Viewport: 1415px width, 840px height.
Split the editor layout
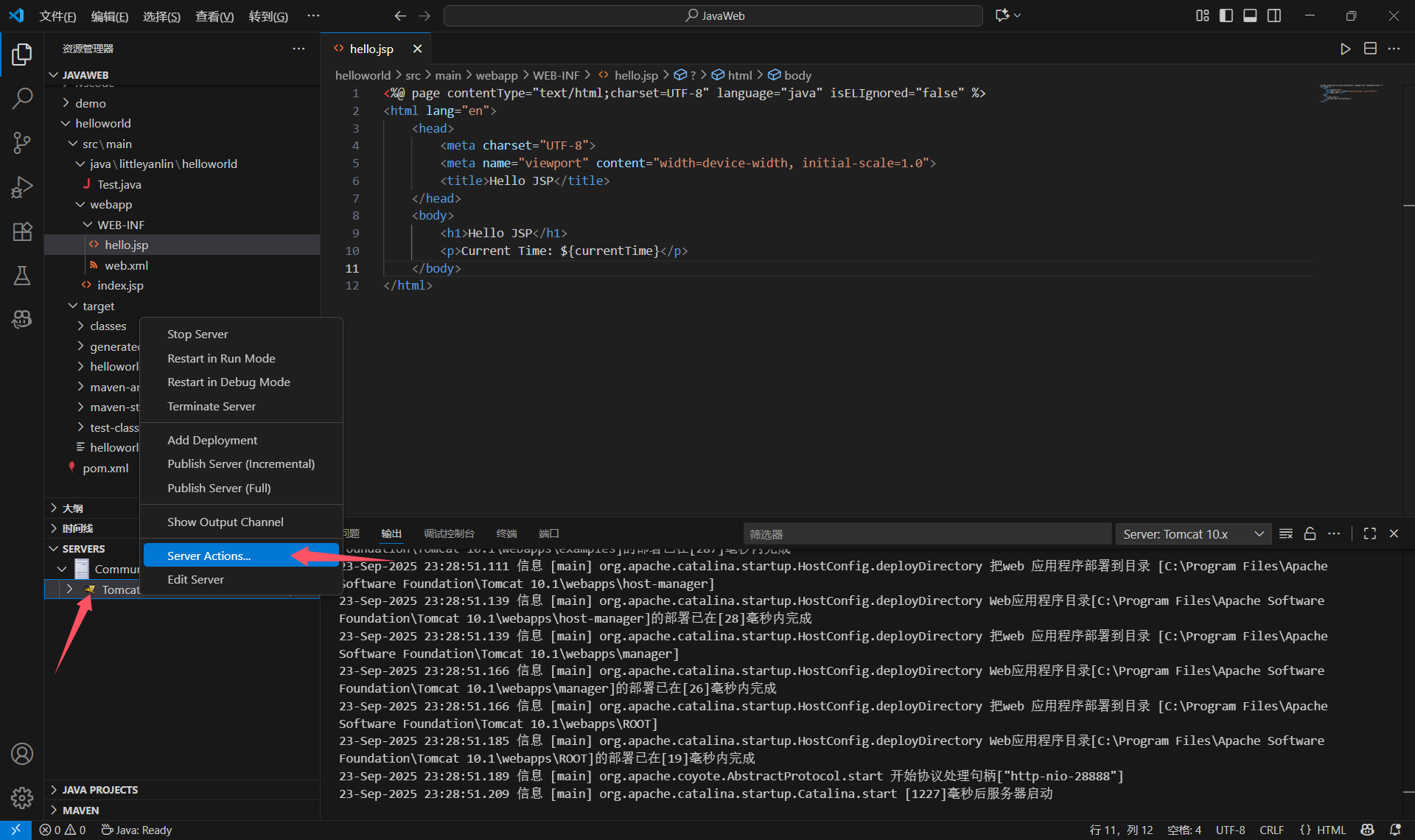[1370, 49]
